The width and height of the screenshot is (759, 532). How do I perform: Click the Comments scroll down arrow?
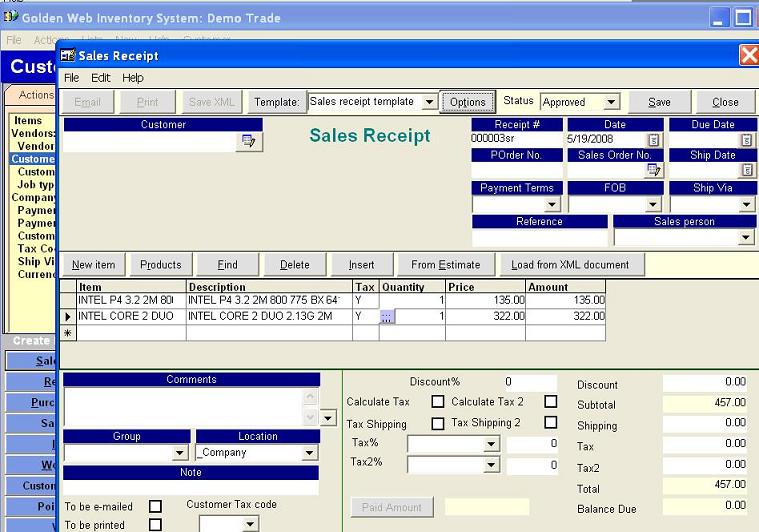pyautogui.click(x=310, y=417)
